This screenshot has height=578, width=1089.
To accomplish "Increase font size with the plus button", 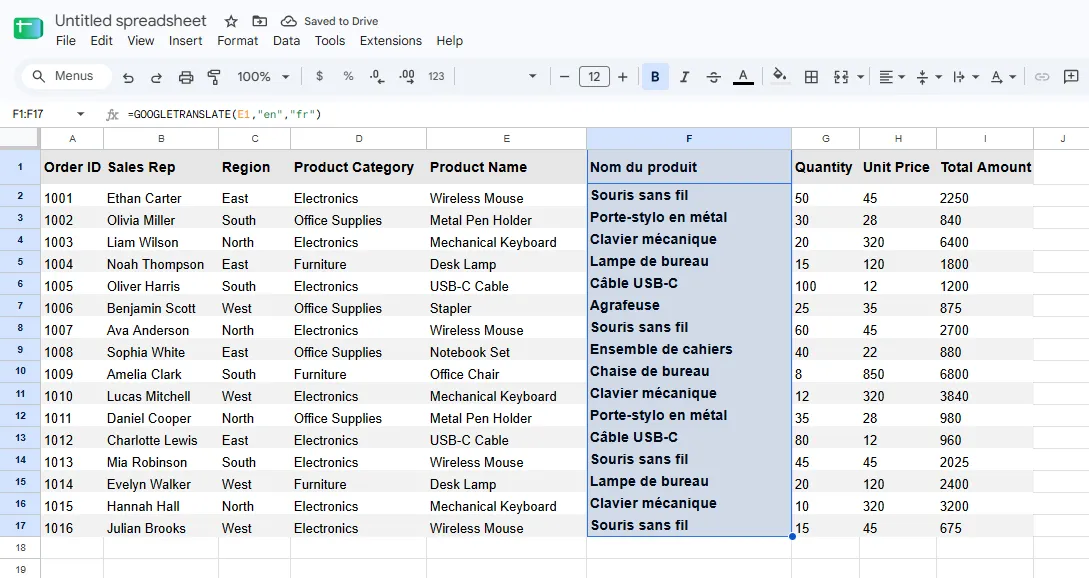I will (622, 76).
